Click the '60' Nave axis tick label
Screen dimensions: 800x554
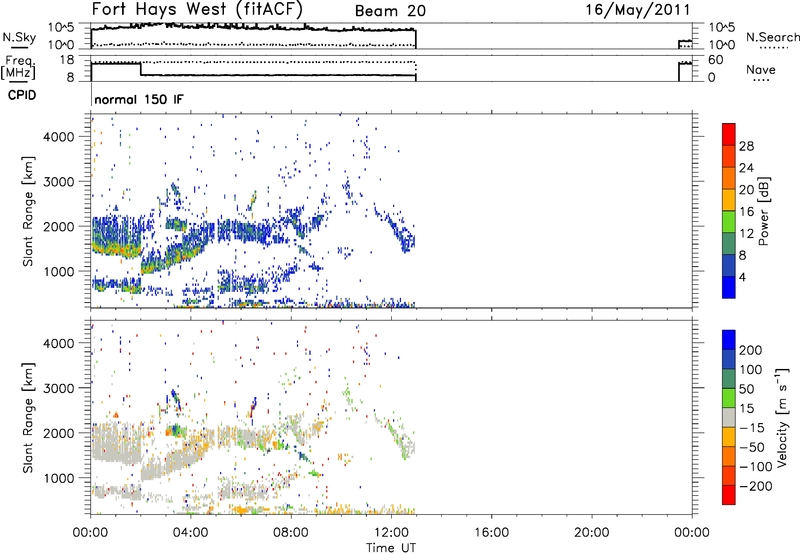point(715,60)
